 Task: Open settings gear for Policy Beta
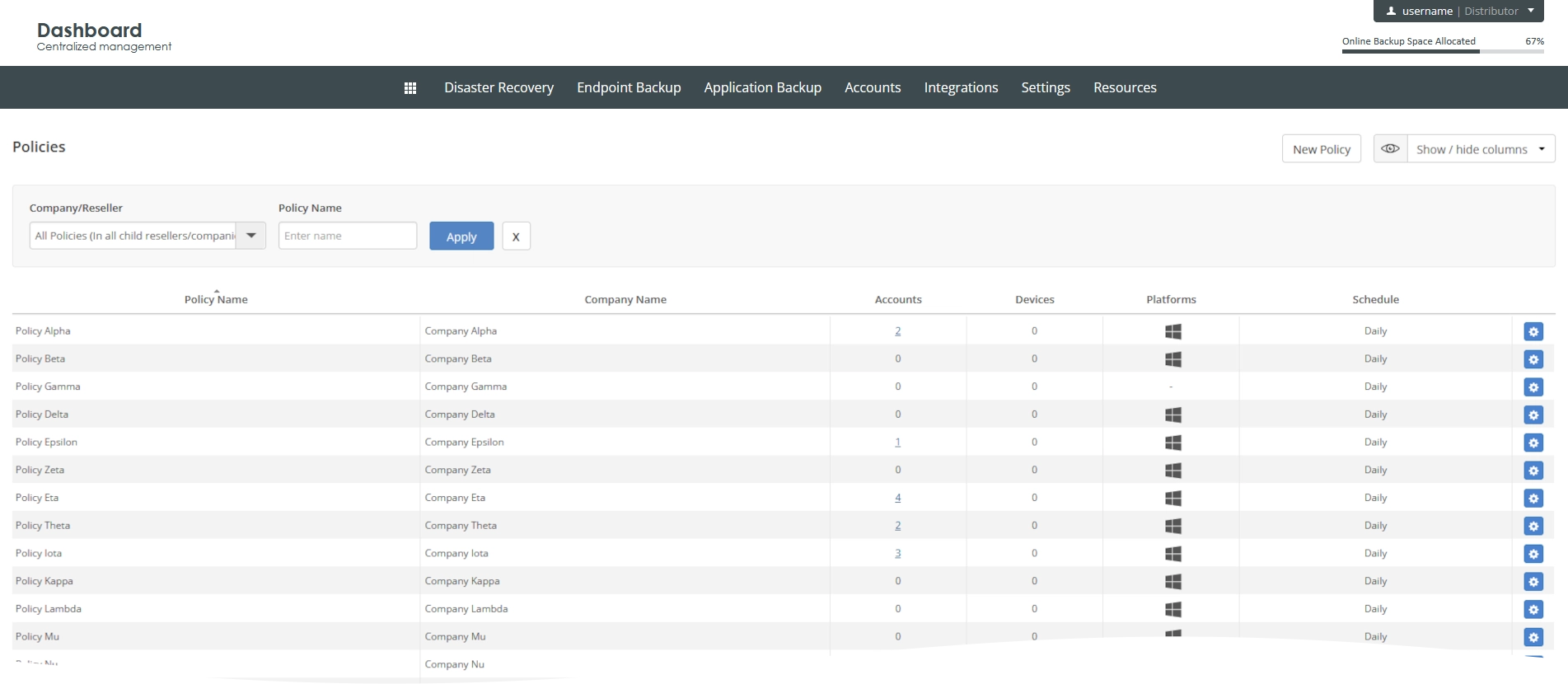[x=1533, y=359]
